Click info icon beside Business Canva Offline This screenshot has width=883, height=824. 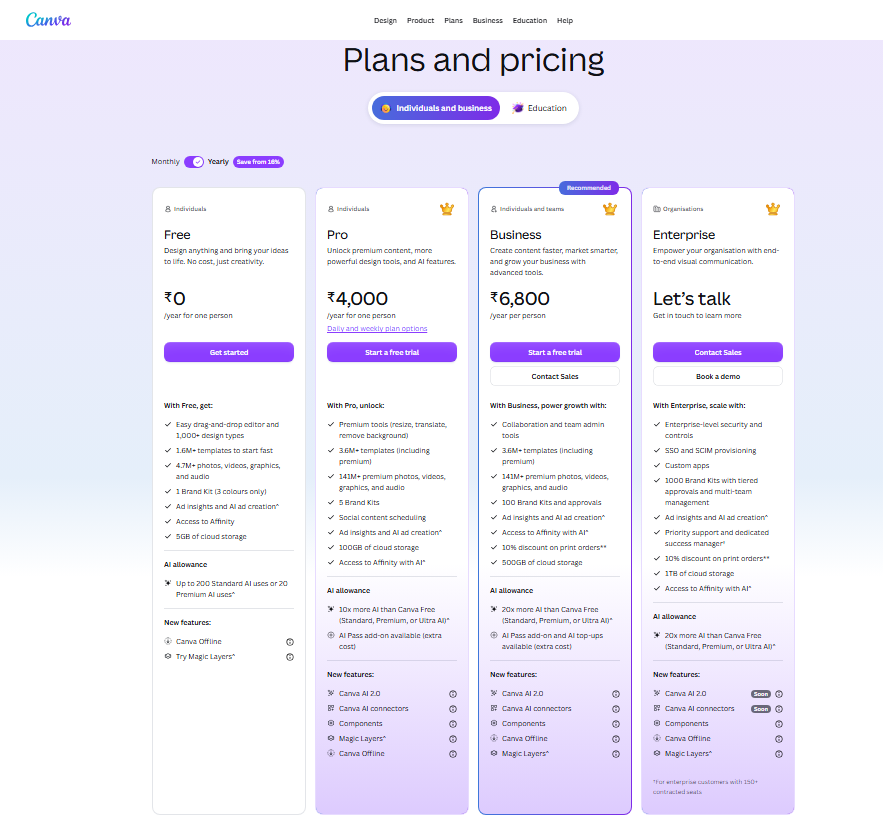click(616, 739)
